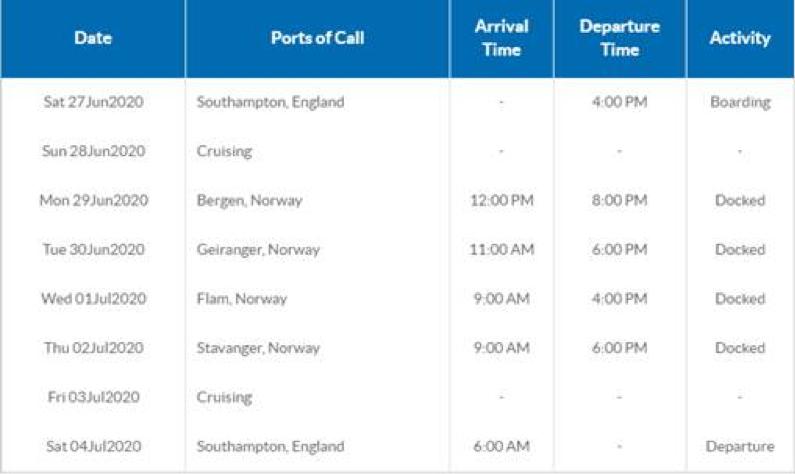
Task: Click the Sat 27Jun2020 date cell
Action: (93, 102)
